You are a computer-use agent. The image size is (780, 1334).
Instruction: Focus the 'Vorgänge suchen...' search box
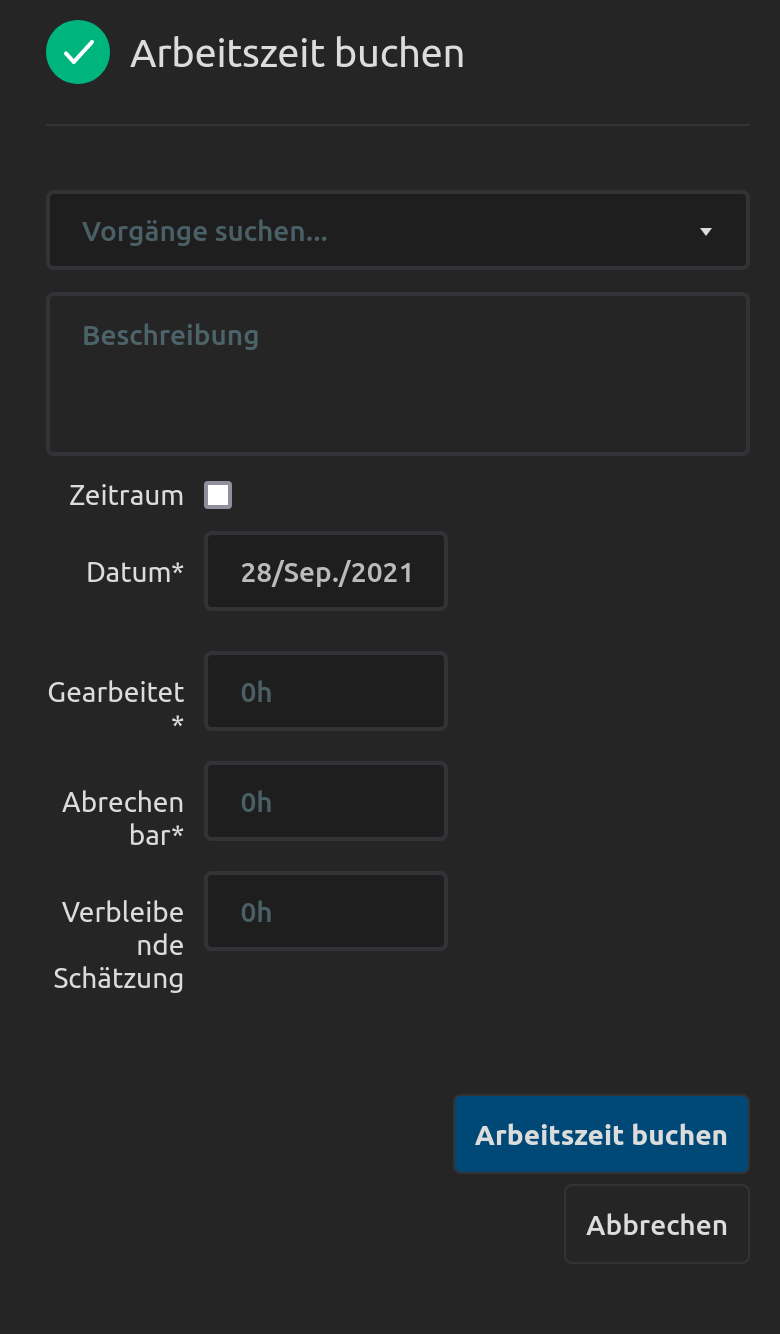click(x=380, y=232)
